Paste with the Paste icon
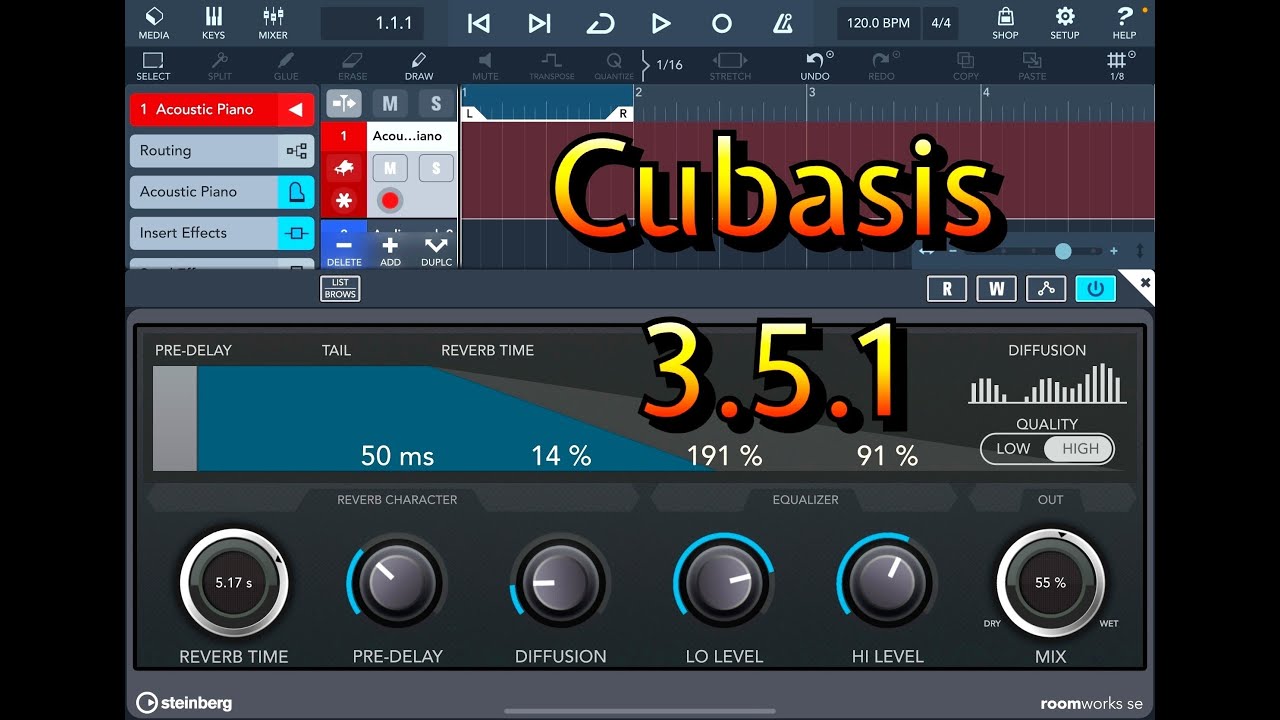The width and height of the screenshot is (1280, 720). pyautogui.click(x=1032, y=66)
